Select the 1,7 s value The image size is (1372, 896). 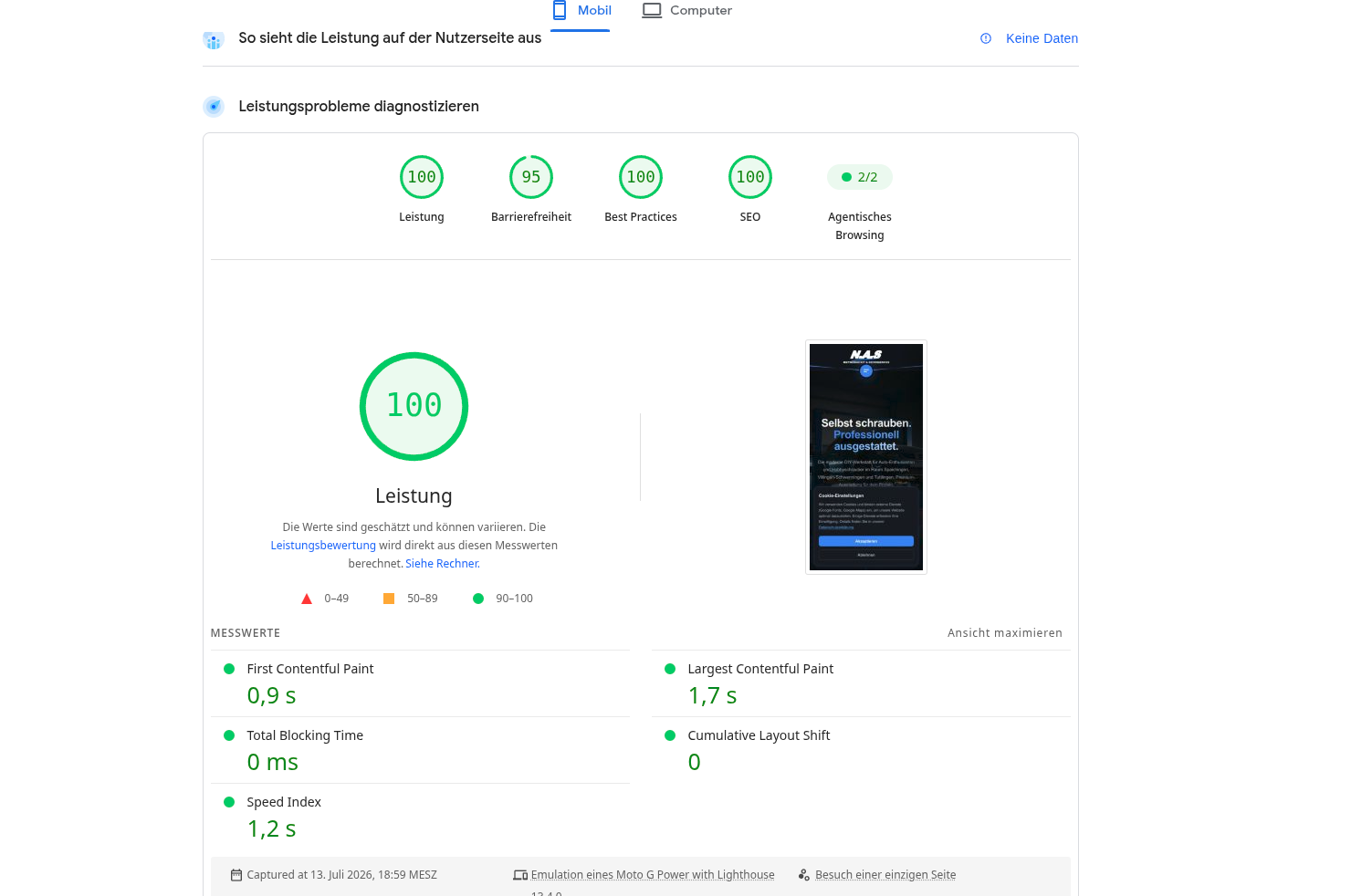[x=713, y=695]
